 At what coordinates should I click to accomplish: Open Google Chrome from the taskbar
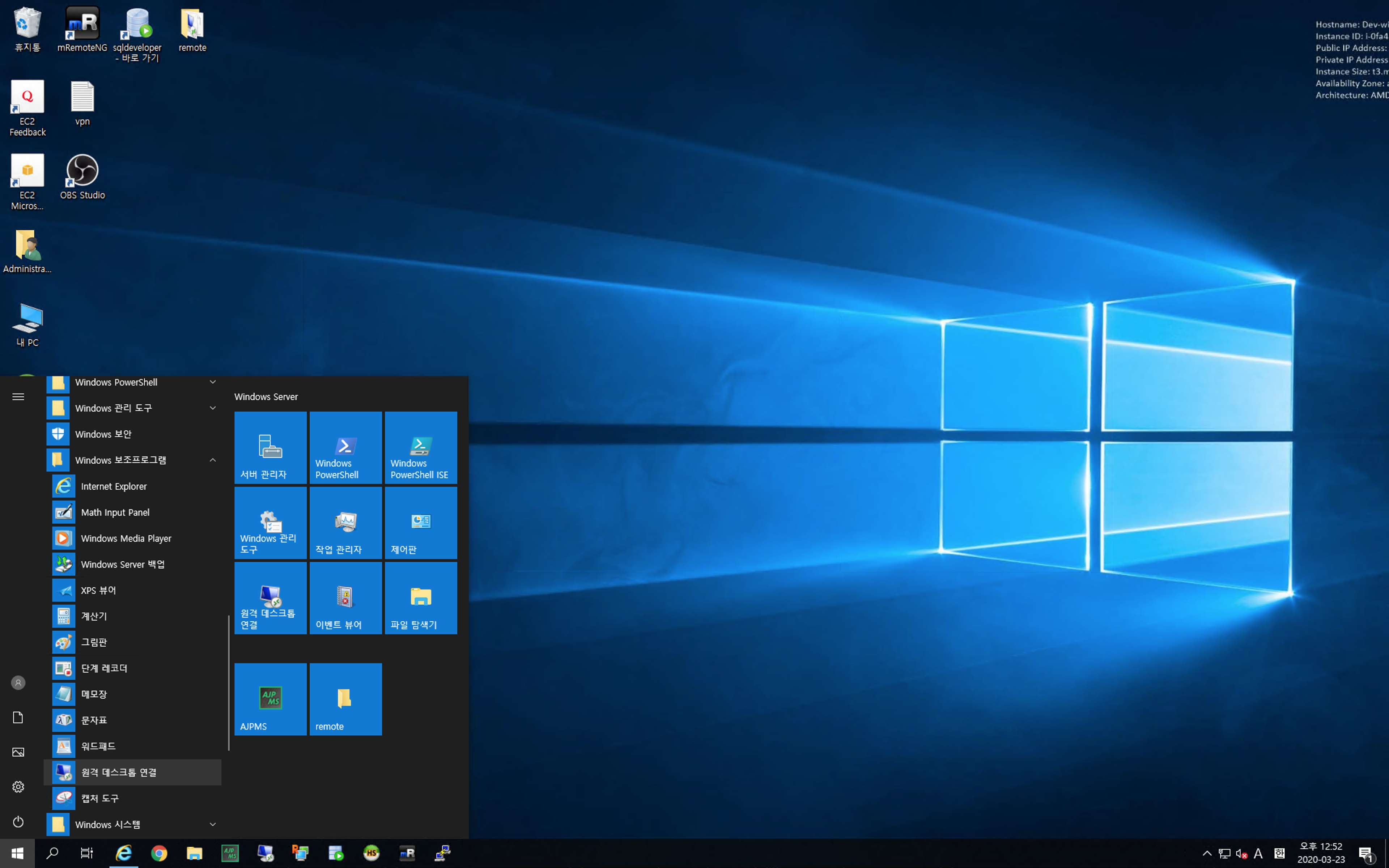click(159, 853)
